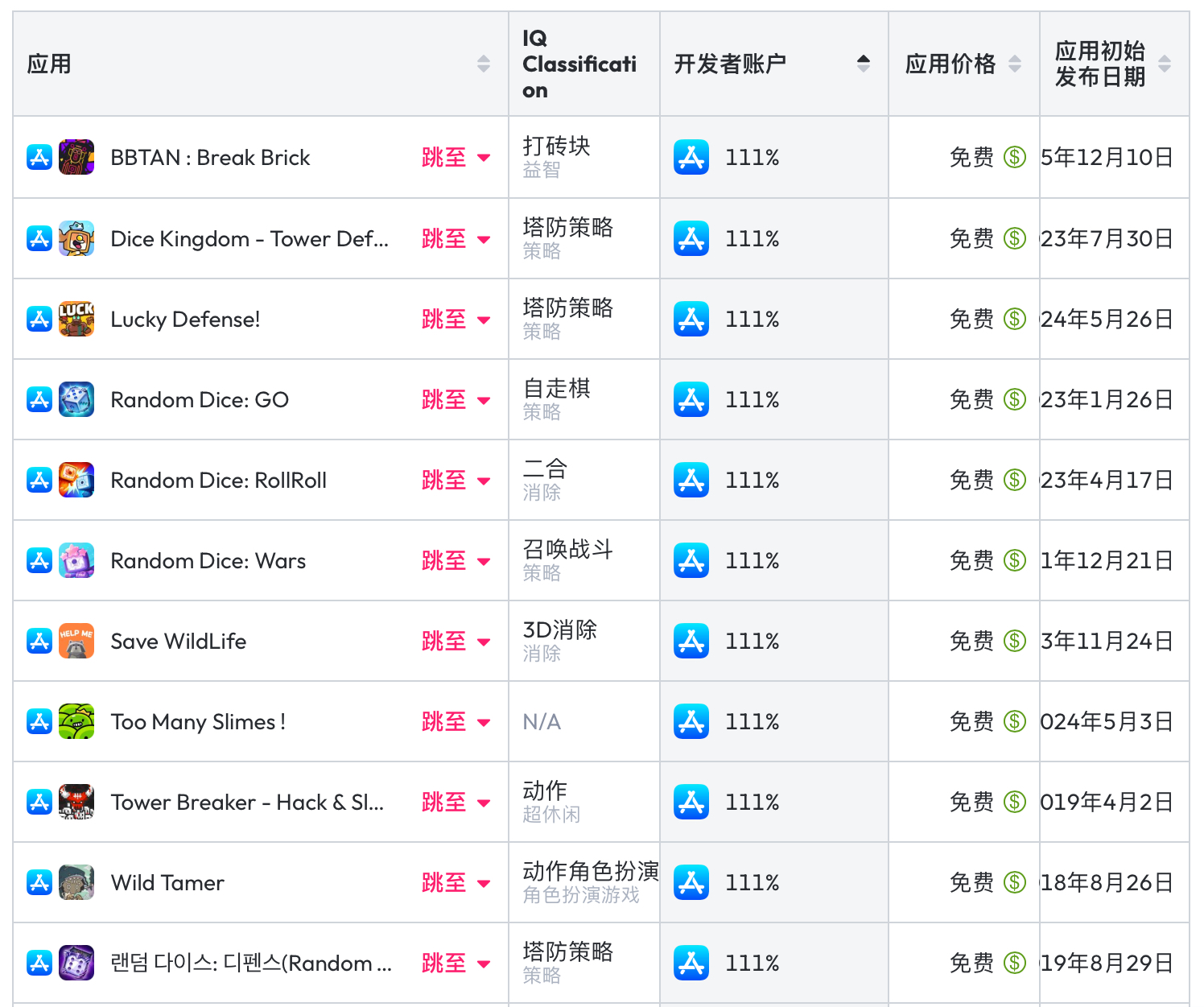Sort by 应用初始发布日期 column

[1165, 64]
